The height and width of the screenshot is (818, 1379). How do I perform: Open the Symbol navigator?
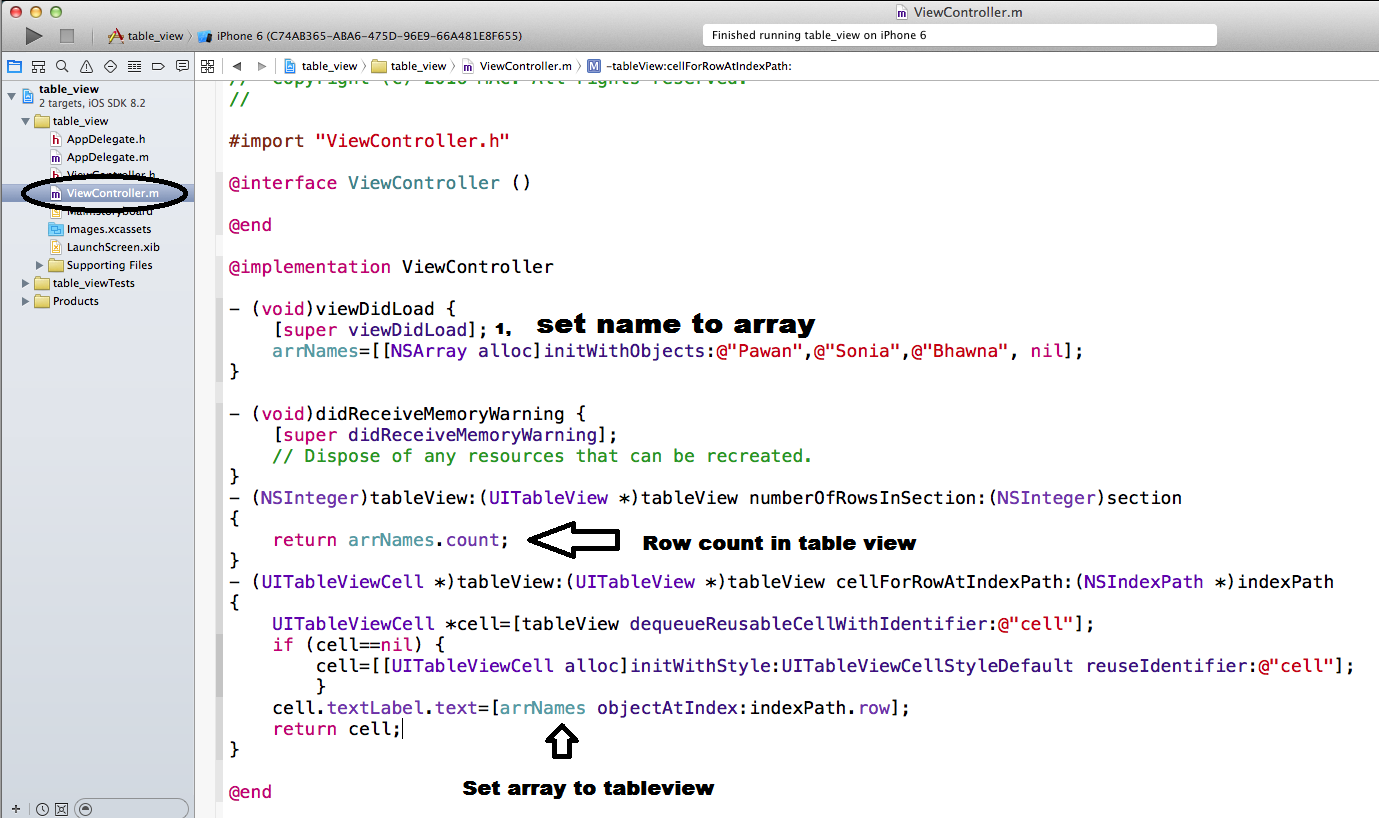point(38,66)
